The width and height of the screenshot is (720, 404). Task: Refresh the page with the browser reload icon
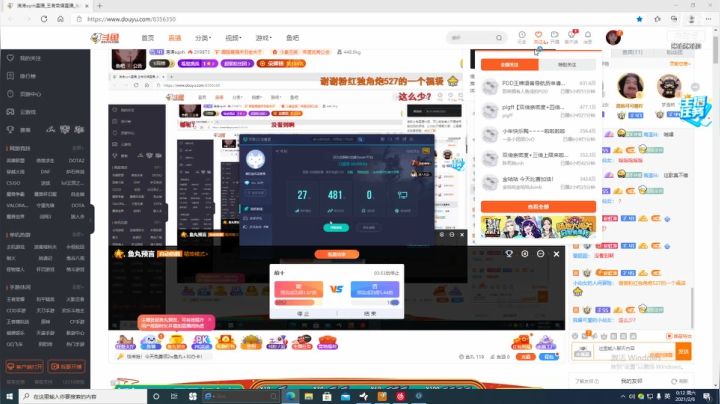coord(44,19)
